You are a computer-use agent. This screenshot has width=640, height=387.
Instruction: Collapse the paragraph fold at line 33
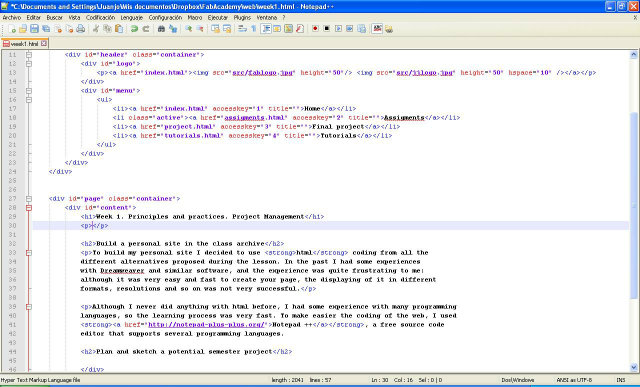[29, 253]
